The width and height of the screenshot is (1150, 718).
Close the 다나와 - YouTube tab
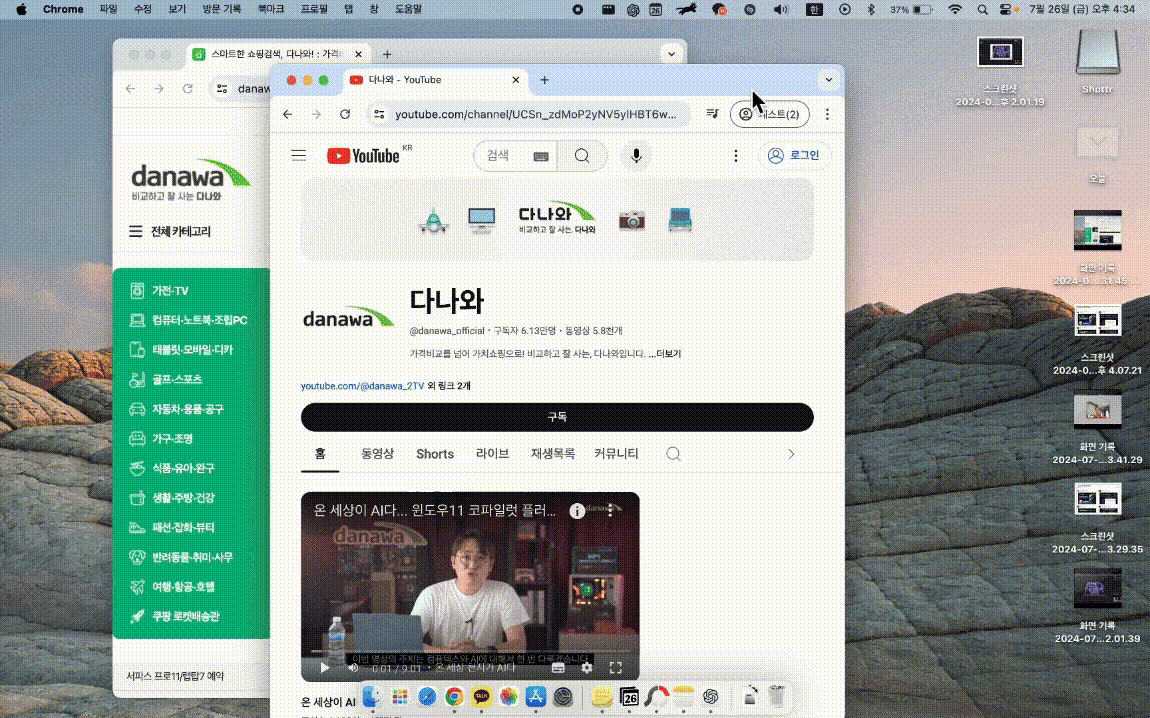coord(516,80)
